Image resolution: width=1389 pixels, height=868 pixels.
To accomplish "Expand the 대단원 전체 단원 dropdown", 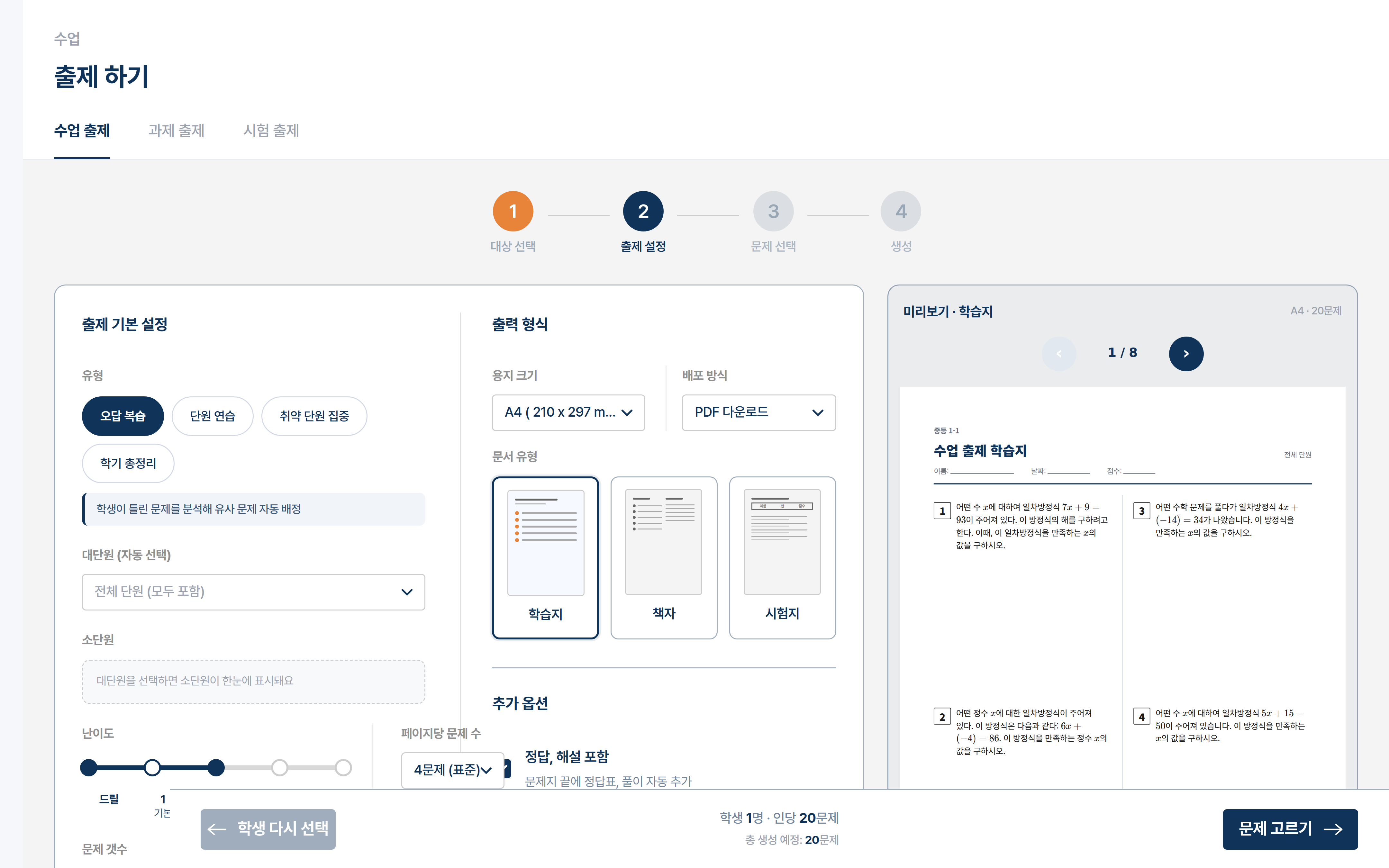I will 253,591.
